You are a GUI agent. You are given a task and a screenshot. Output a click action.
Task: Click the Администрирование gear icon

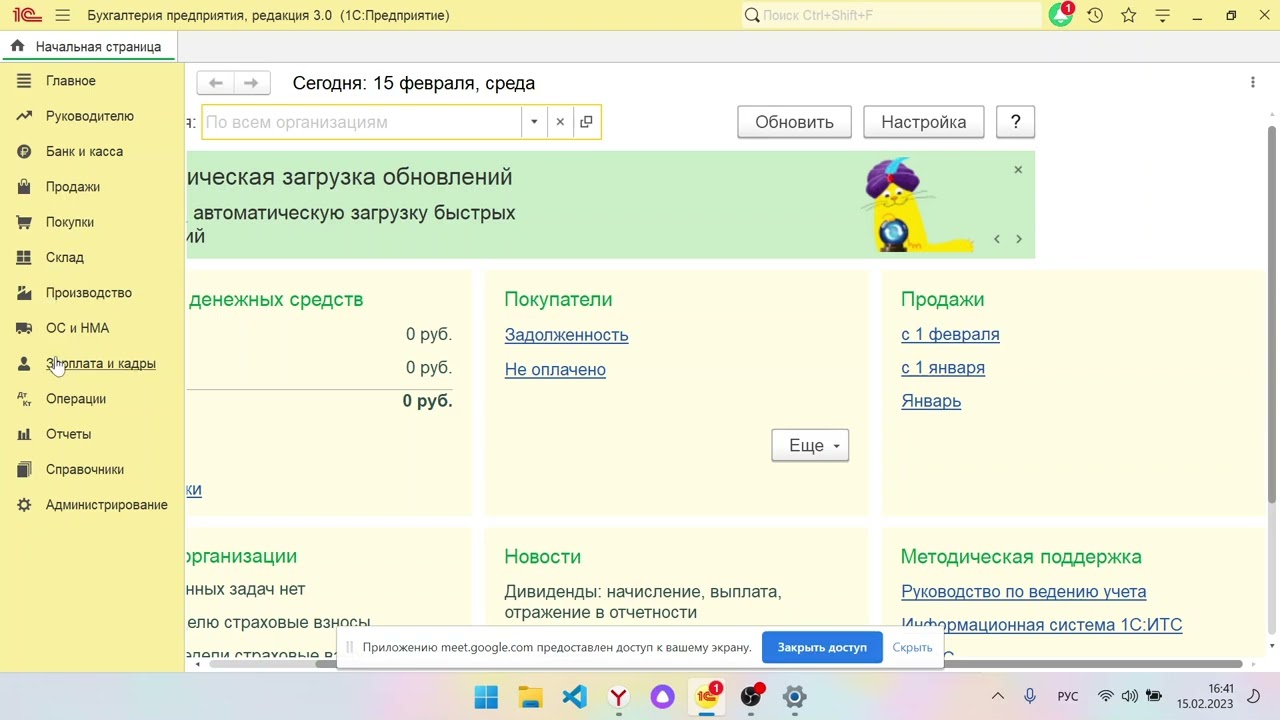pyautogui.click(x=24, y=505)
